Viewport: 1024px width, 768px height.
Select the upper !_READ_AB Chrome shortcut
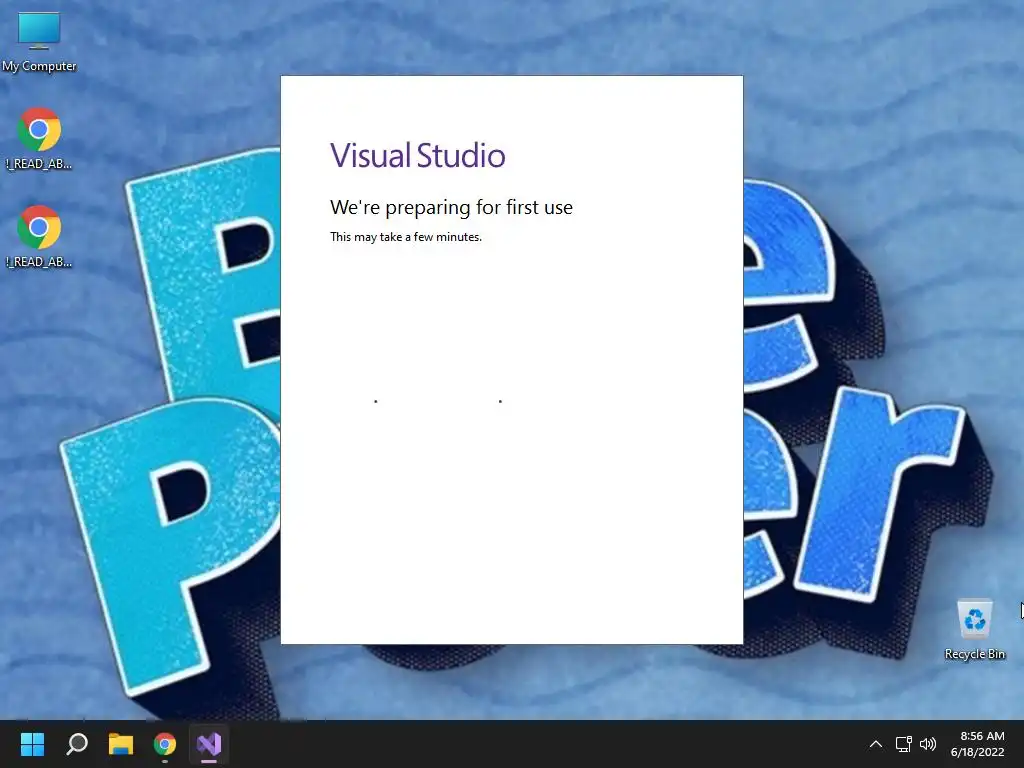pos(39,138)
